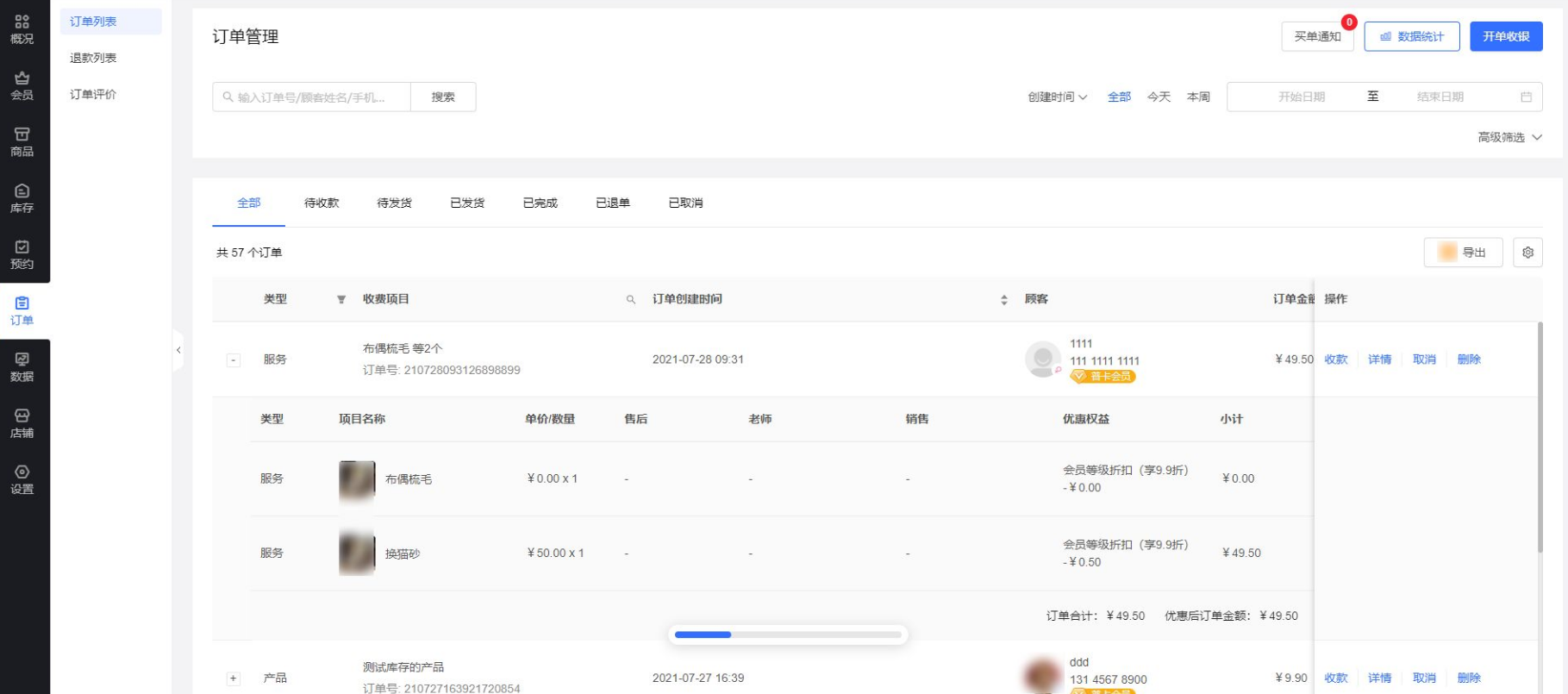Filter orders by 全部 time
The height and width of the screenshot is (694, 1568).
pyautogui.click(x=1119, y=97)
